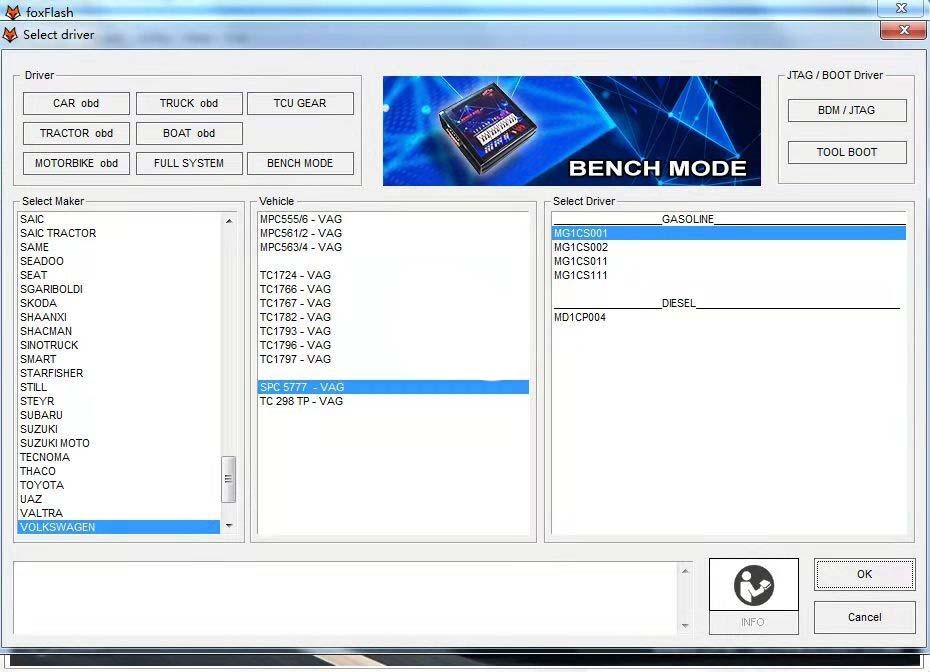Select TC1797 - VAG vehicle entry
Viewport: 930px width, 672px height.
pyautogui.click(x=295, y=359)
